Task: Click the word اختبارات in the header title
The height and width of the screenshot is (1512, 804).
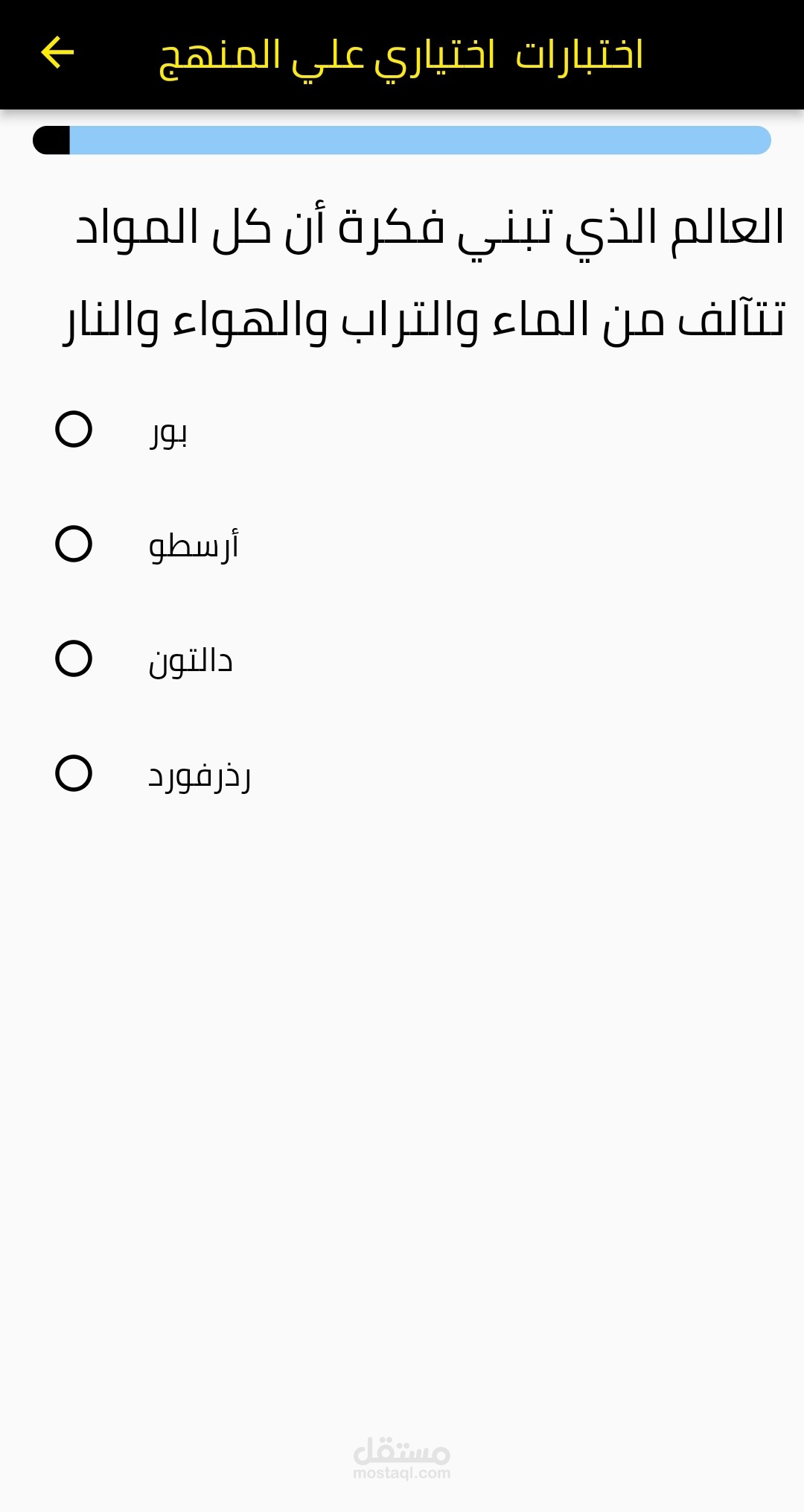Action: click(579, 54)
